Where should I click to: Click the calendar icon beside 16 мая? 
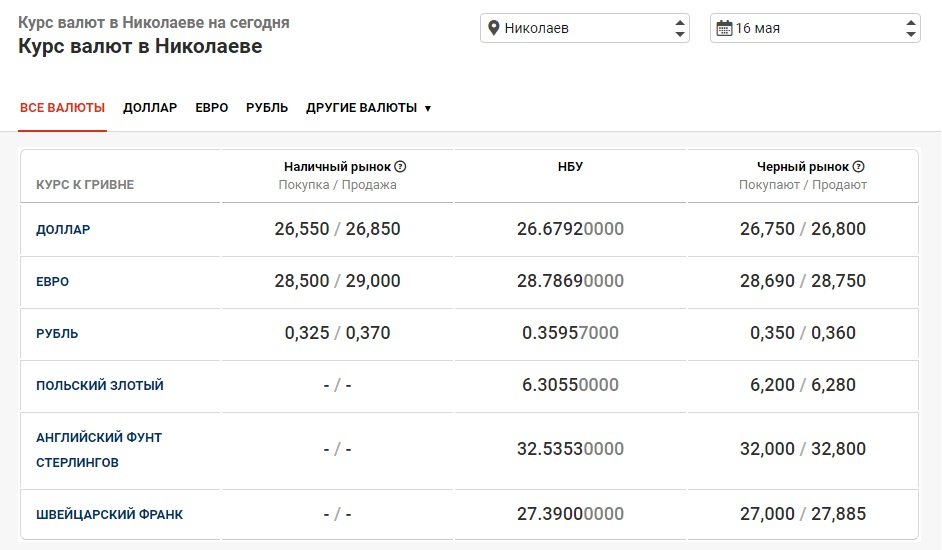pos(724,28)
